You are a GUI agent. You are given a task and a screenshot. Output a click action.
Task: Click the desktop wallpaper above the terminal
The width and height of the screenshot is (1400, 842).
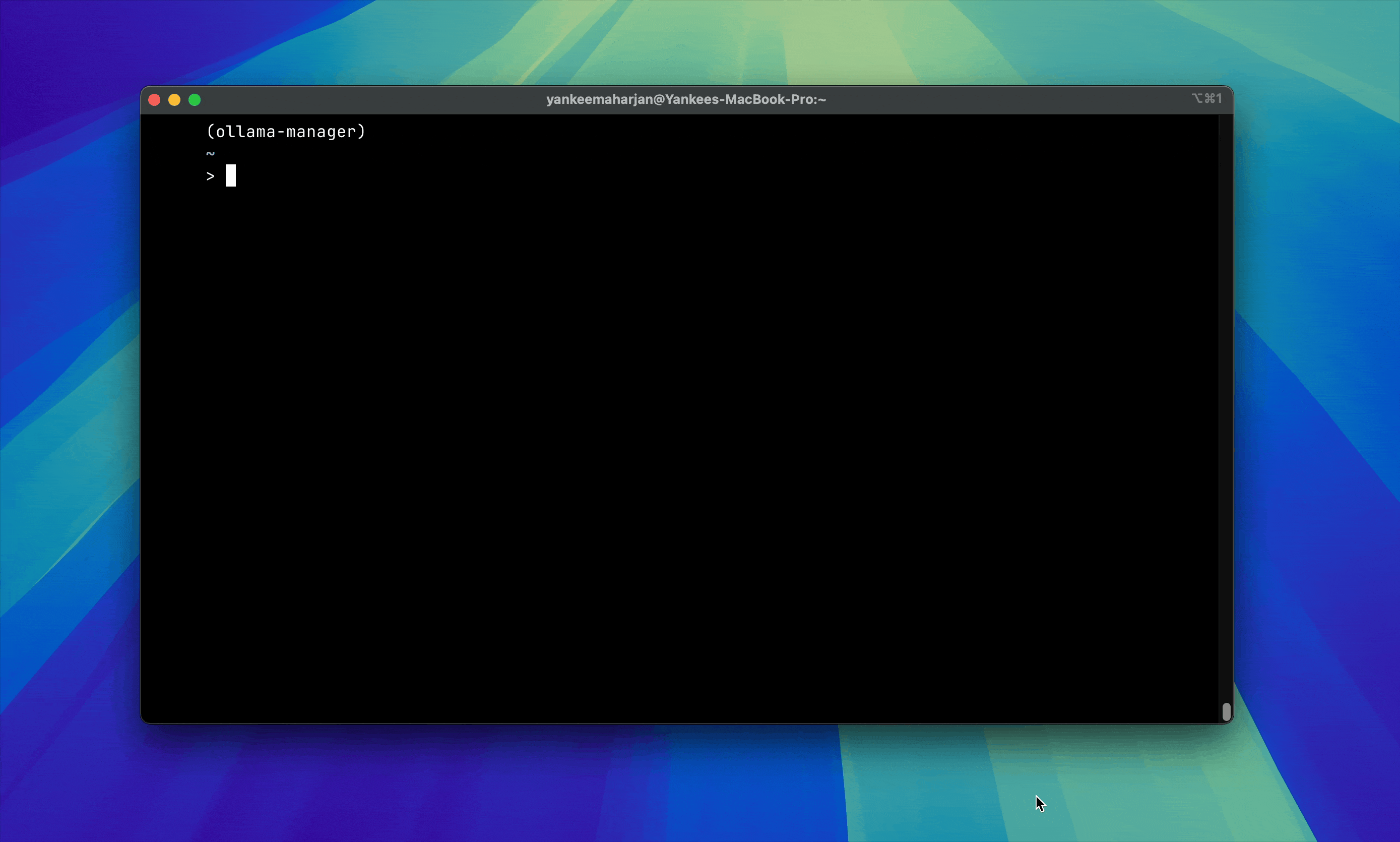[680, 40]
